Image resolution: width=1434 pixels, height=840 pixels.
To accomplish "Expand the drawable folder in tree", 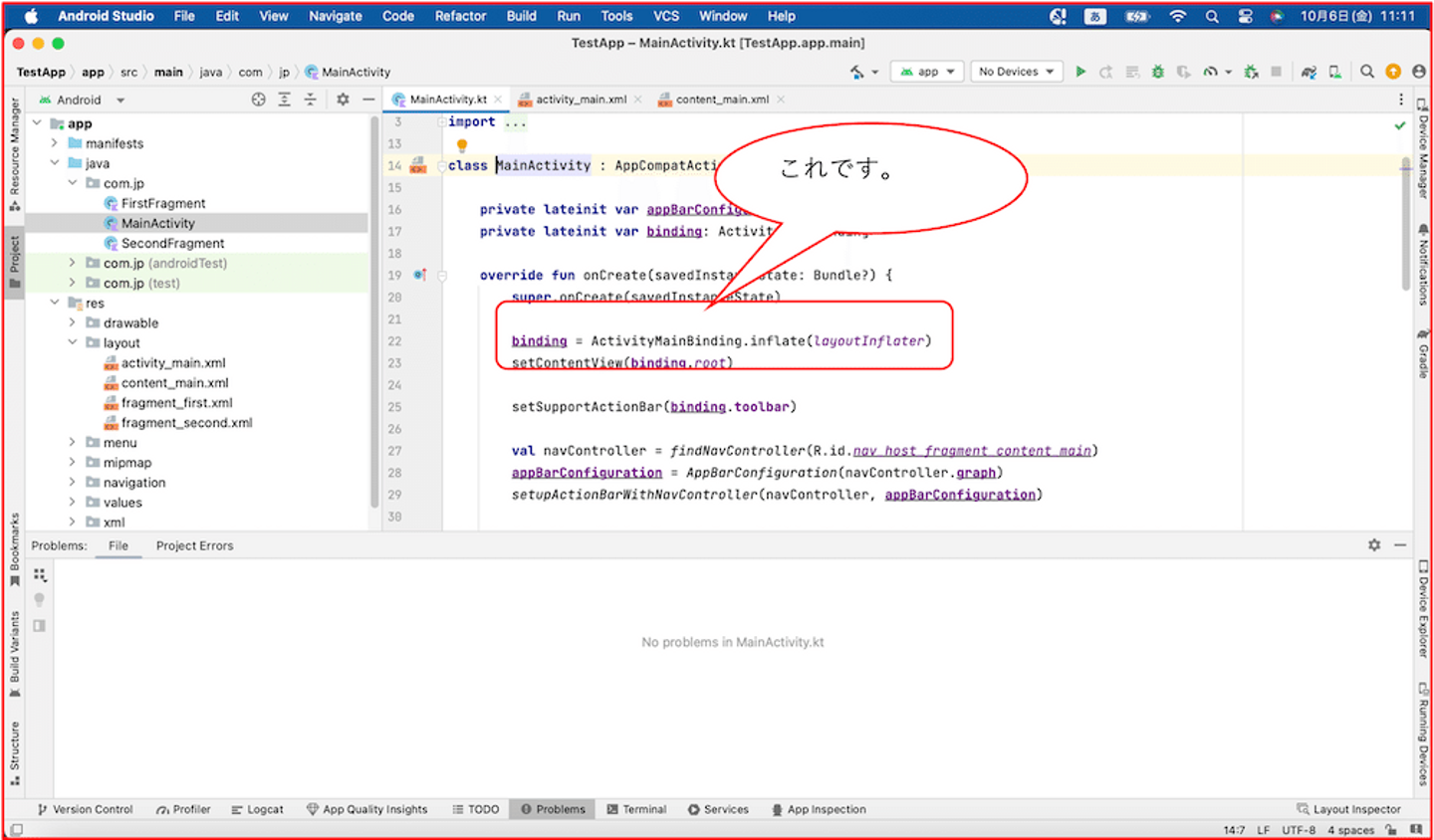I will [72, 322].
